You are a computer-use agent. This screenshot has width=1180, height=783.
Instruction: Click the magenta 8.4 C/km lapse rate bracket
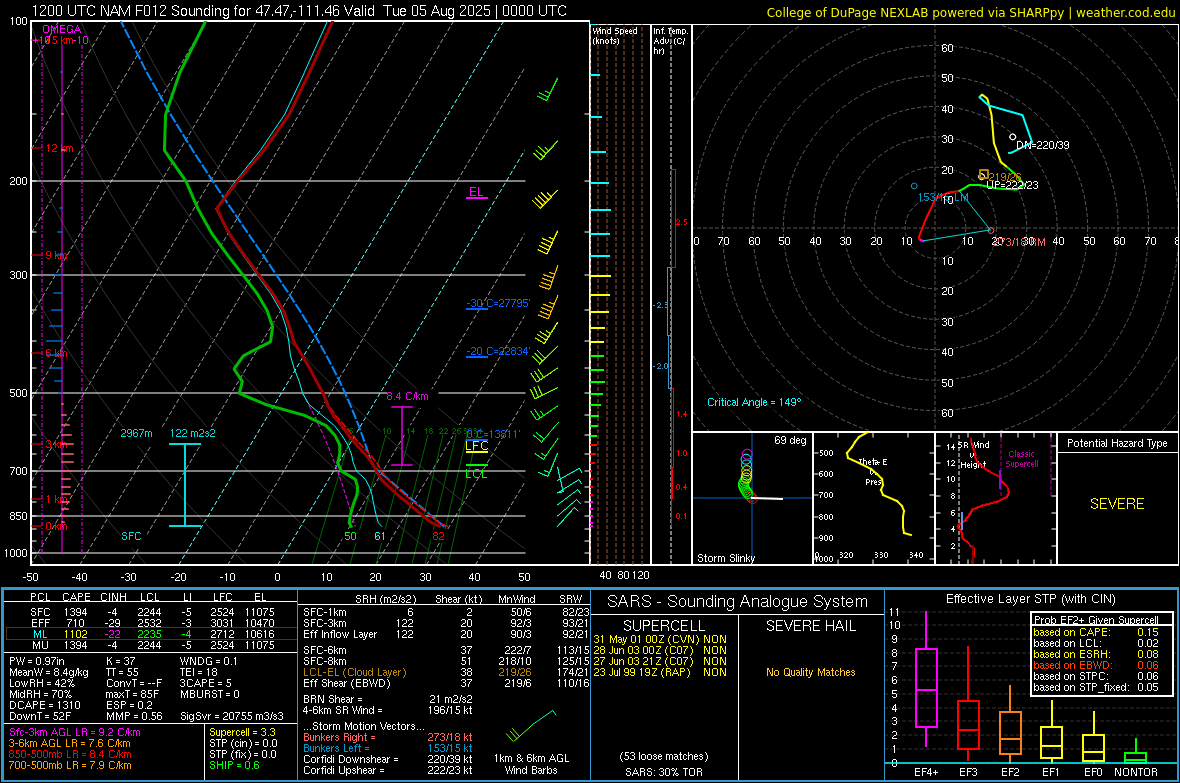click(402, 436)
